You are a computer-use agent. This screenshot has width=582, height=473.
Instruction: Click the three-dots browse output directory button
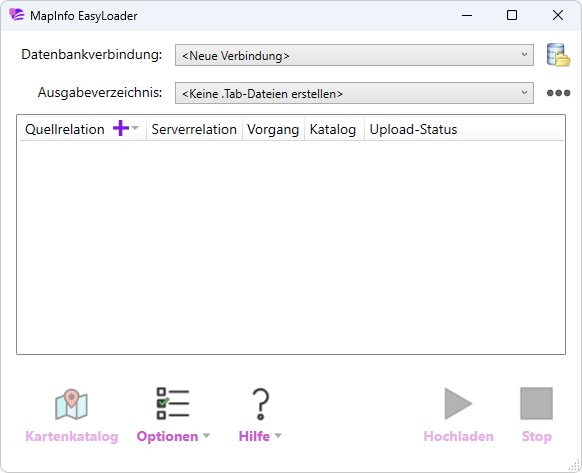pos(558,93)
